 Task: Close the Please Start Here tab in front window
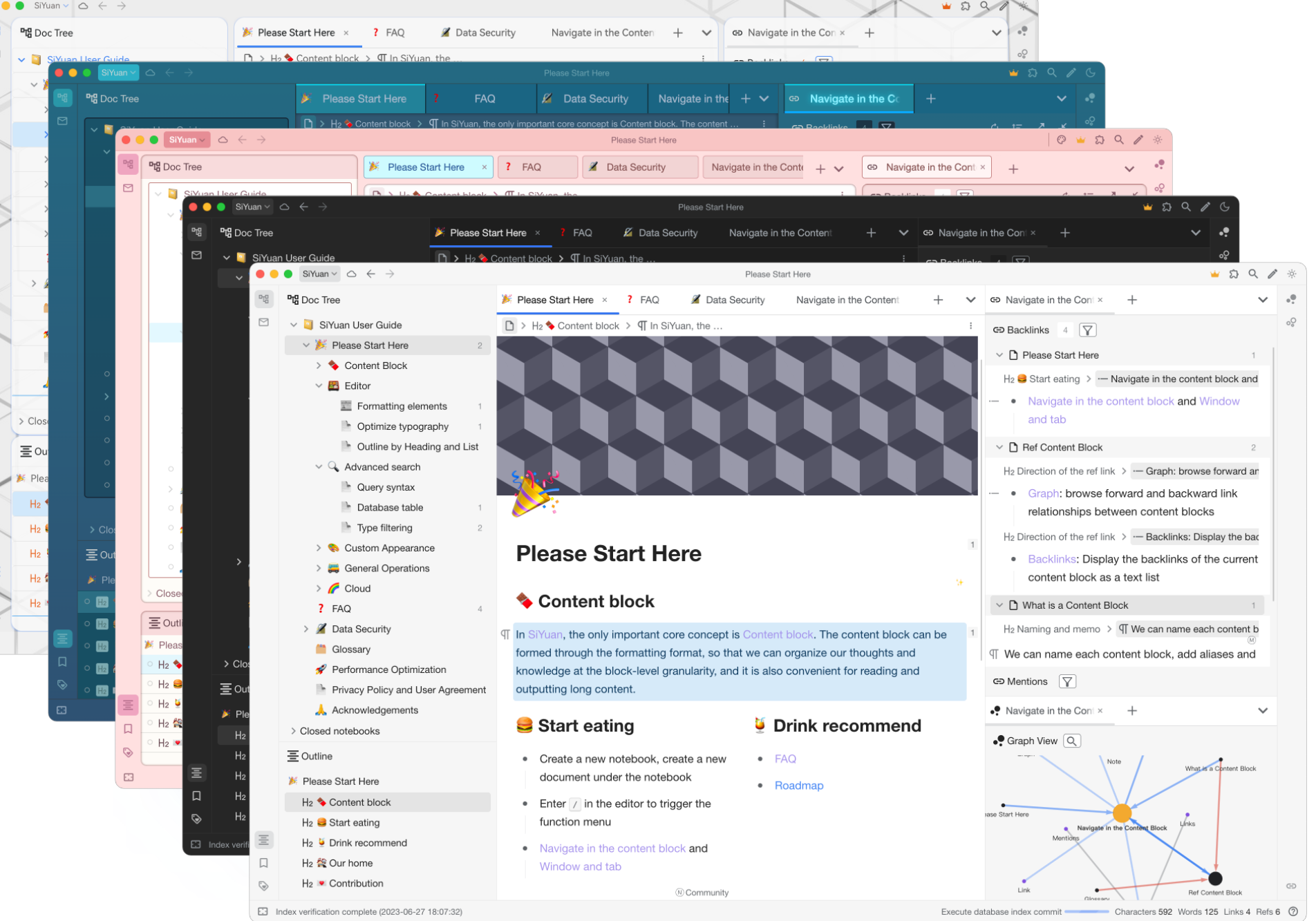coord(605,300)
